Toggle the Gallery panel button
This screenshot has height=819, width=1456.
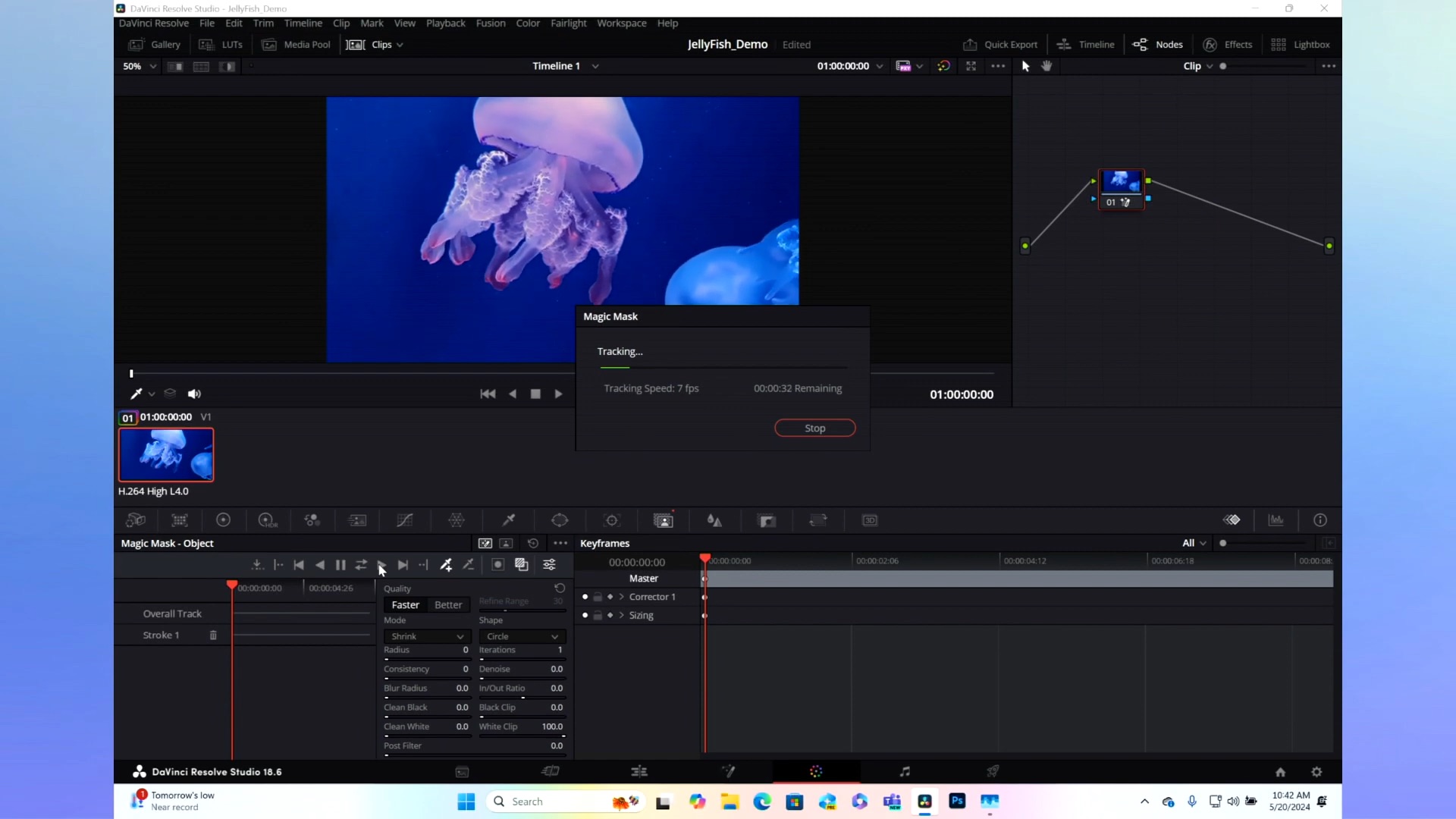[155, 45]
